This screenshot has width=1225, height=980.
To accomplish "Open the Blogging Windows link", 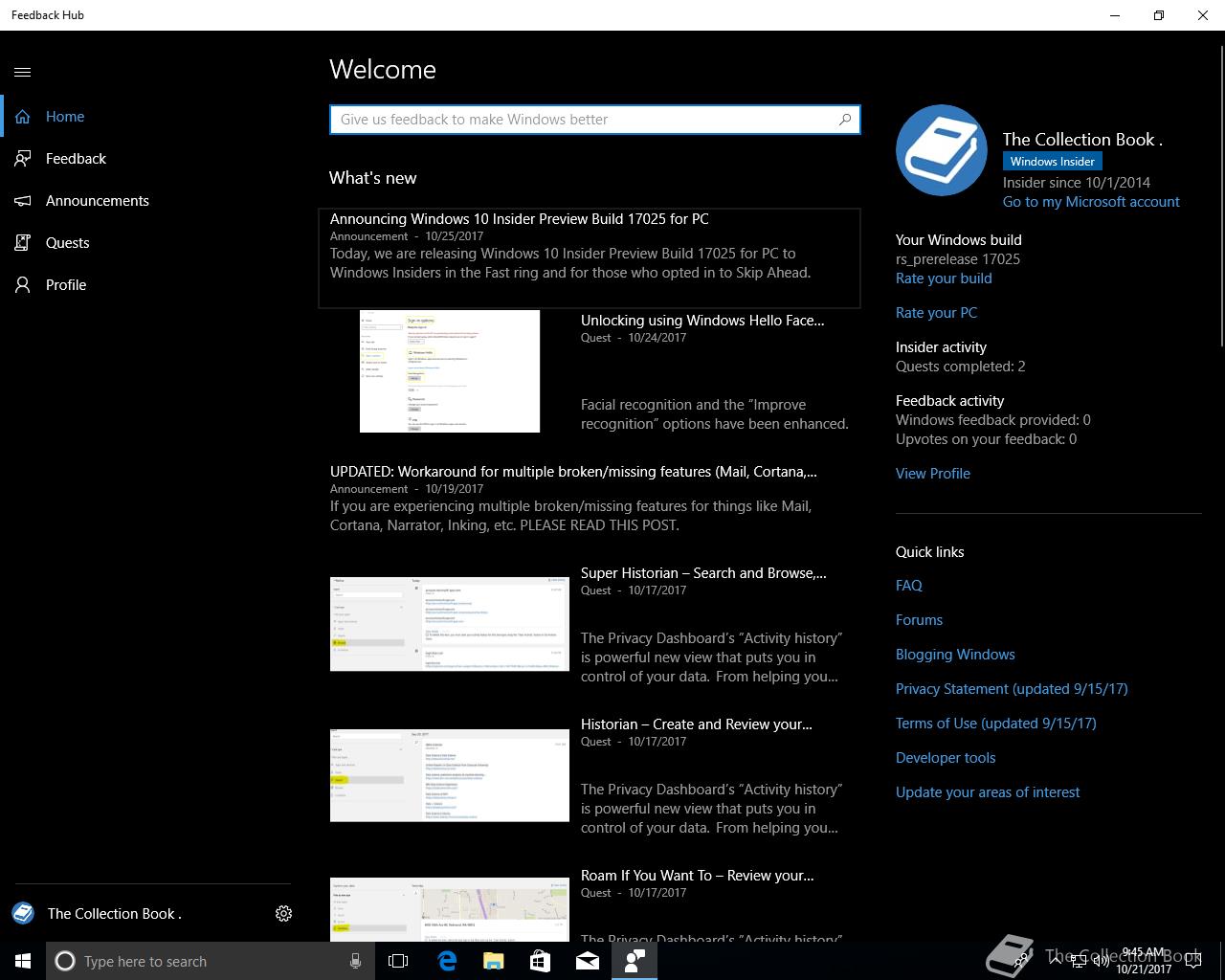I will pos(955,655).
